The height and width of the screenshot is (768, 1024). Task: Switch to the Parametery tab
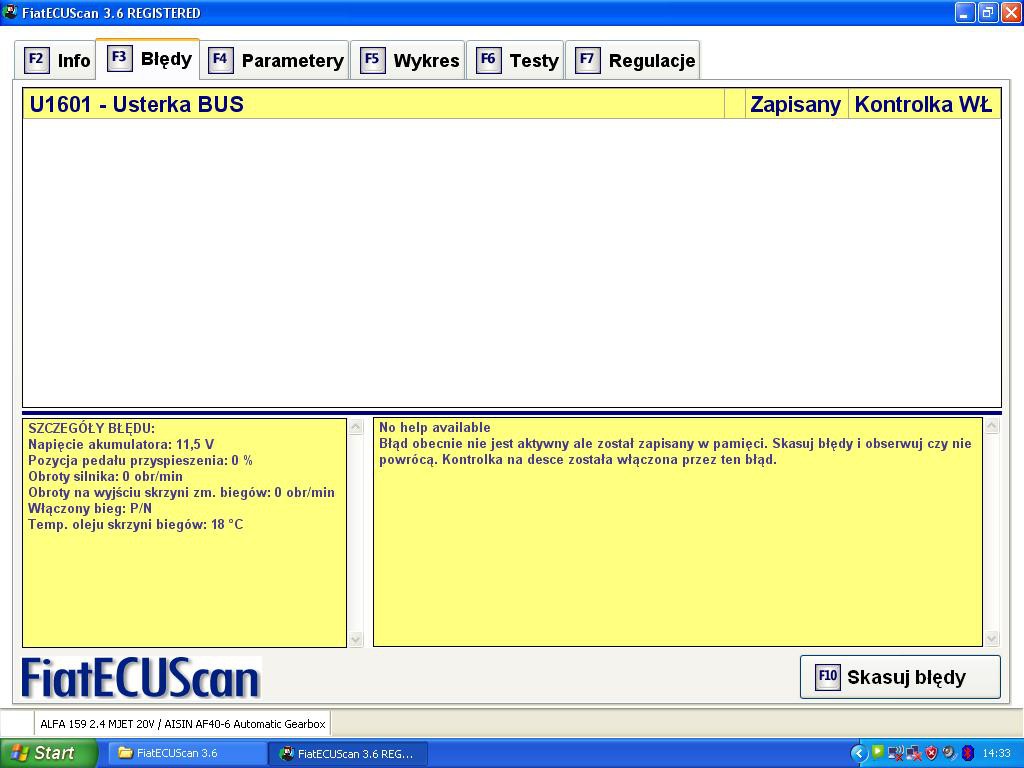tap(275, 60)
